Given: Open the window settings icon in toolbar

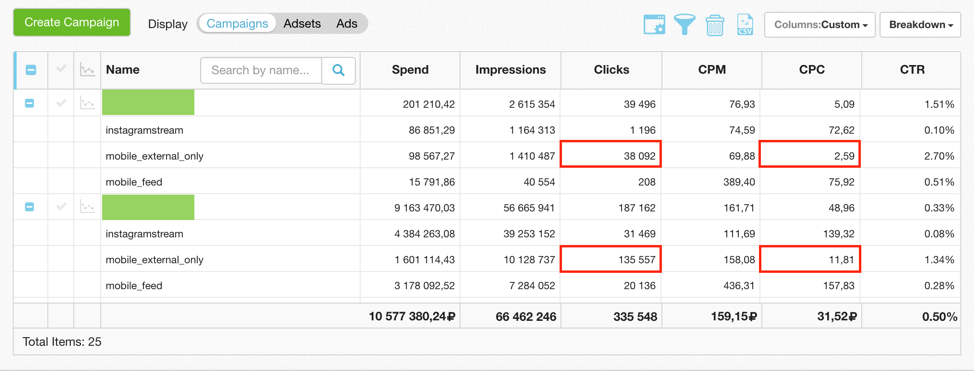Looking at the screenshot, I should coord(654,24).
